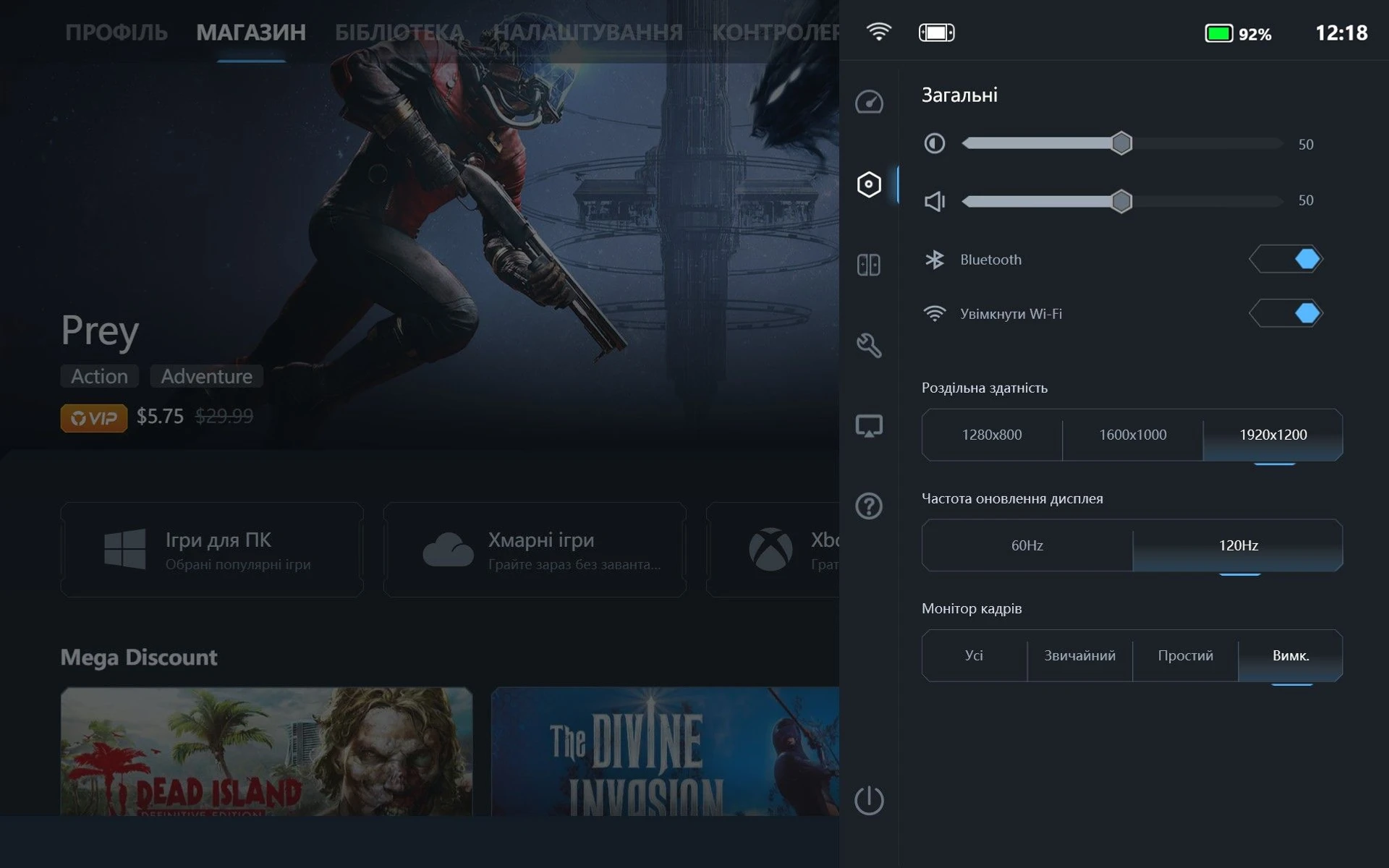
Task: Open the Ігри для ПК category card
Action: [x=212, y=550]
